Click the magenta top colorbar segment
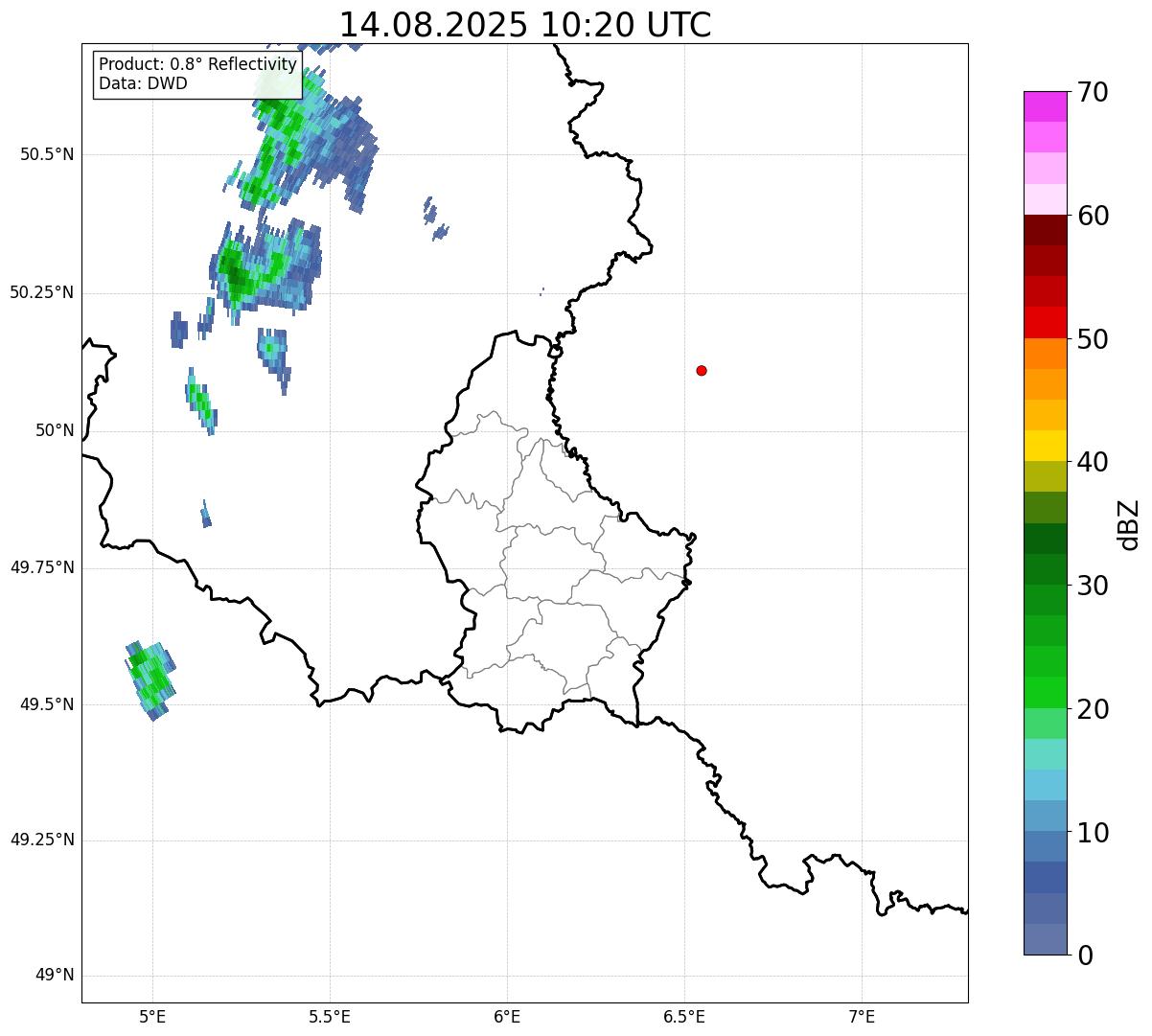The height and width of the screenshot is (1036, 1152). 1046,106
